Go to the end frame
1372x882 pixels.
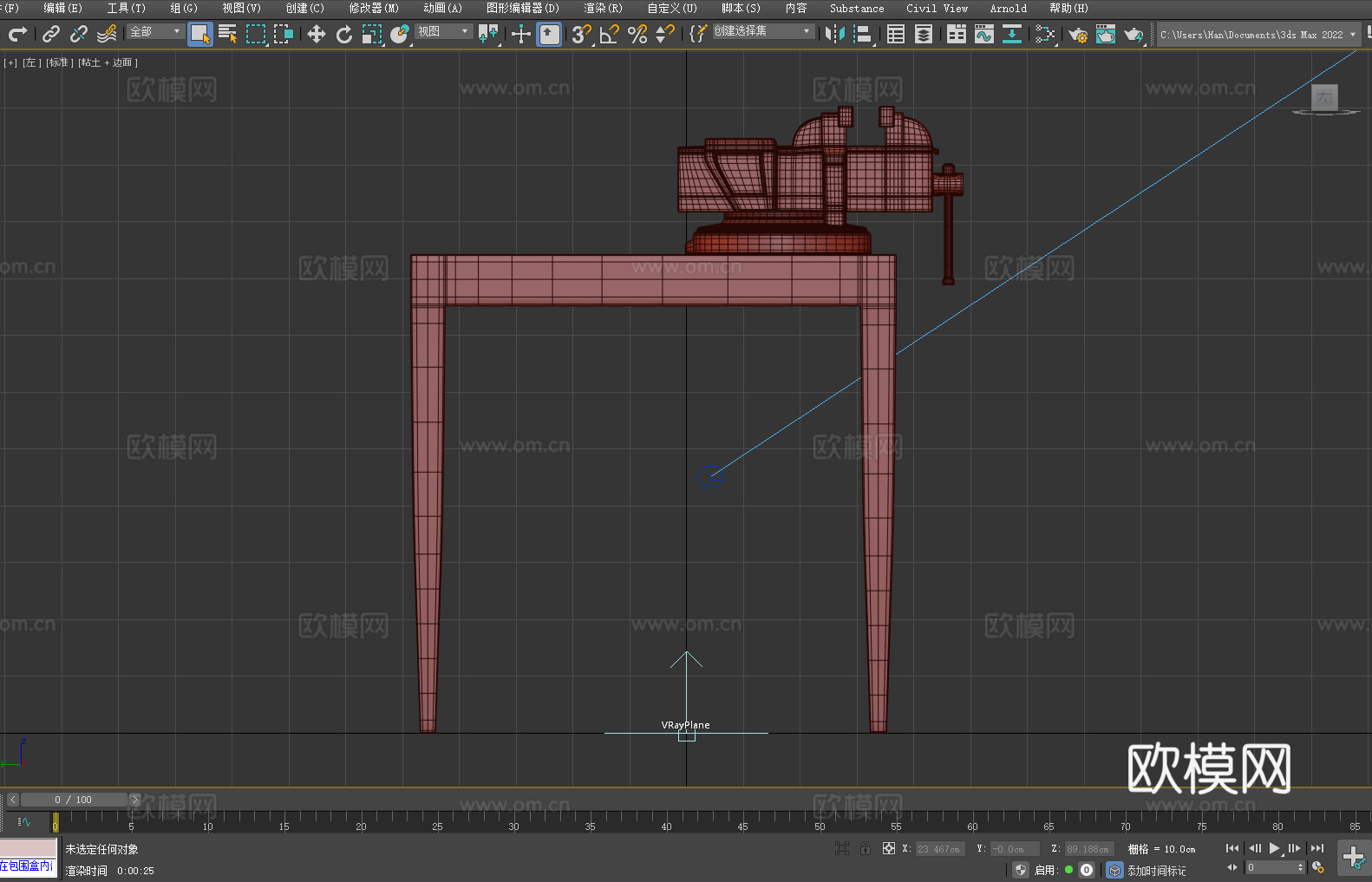[x=1317, y=848]
